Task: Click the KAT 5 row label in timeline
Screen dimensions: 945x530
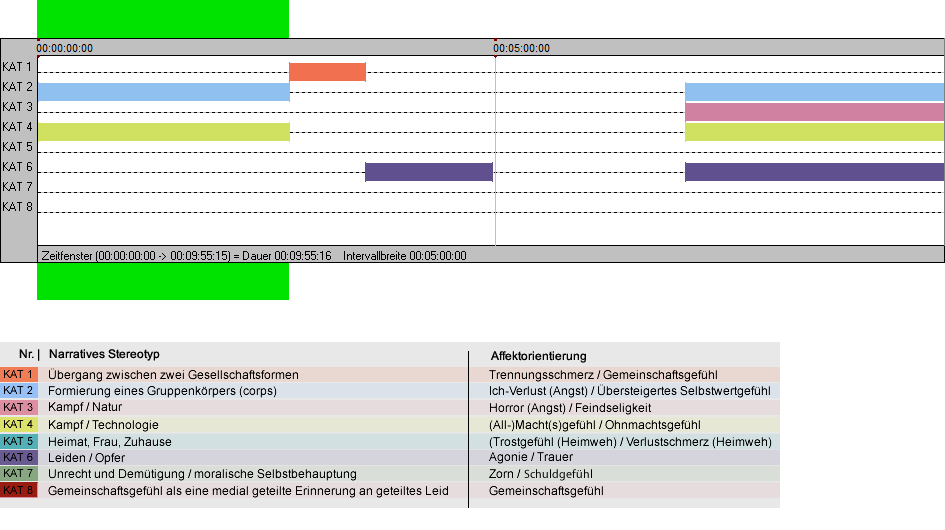Action: [x=17, y=147]
